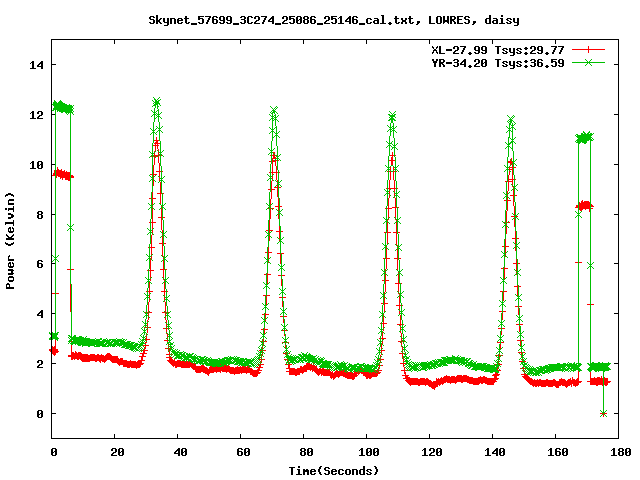Click x-axis tick label 180
Image resolution: width=640 pixels, height=480 pixels.
620,452
